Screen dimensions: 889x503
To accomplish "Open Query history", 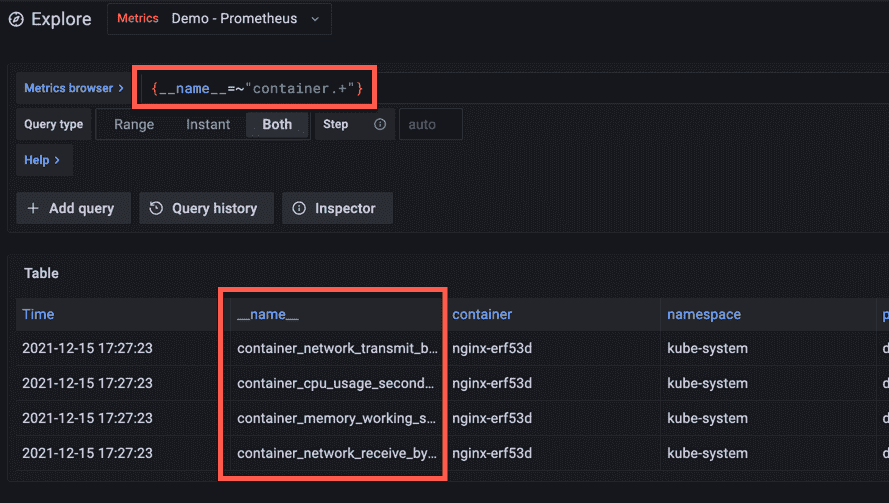I will [206, 208].
